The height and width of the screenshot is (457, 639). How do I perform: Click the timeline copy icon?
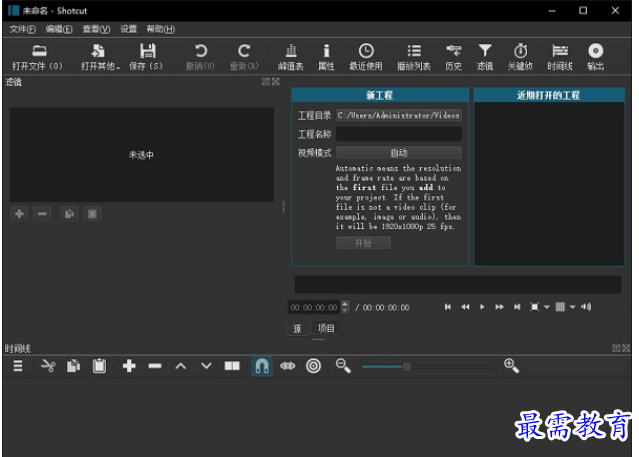(73, 366)
